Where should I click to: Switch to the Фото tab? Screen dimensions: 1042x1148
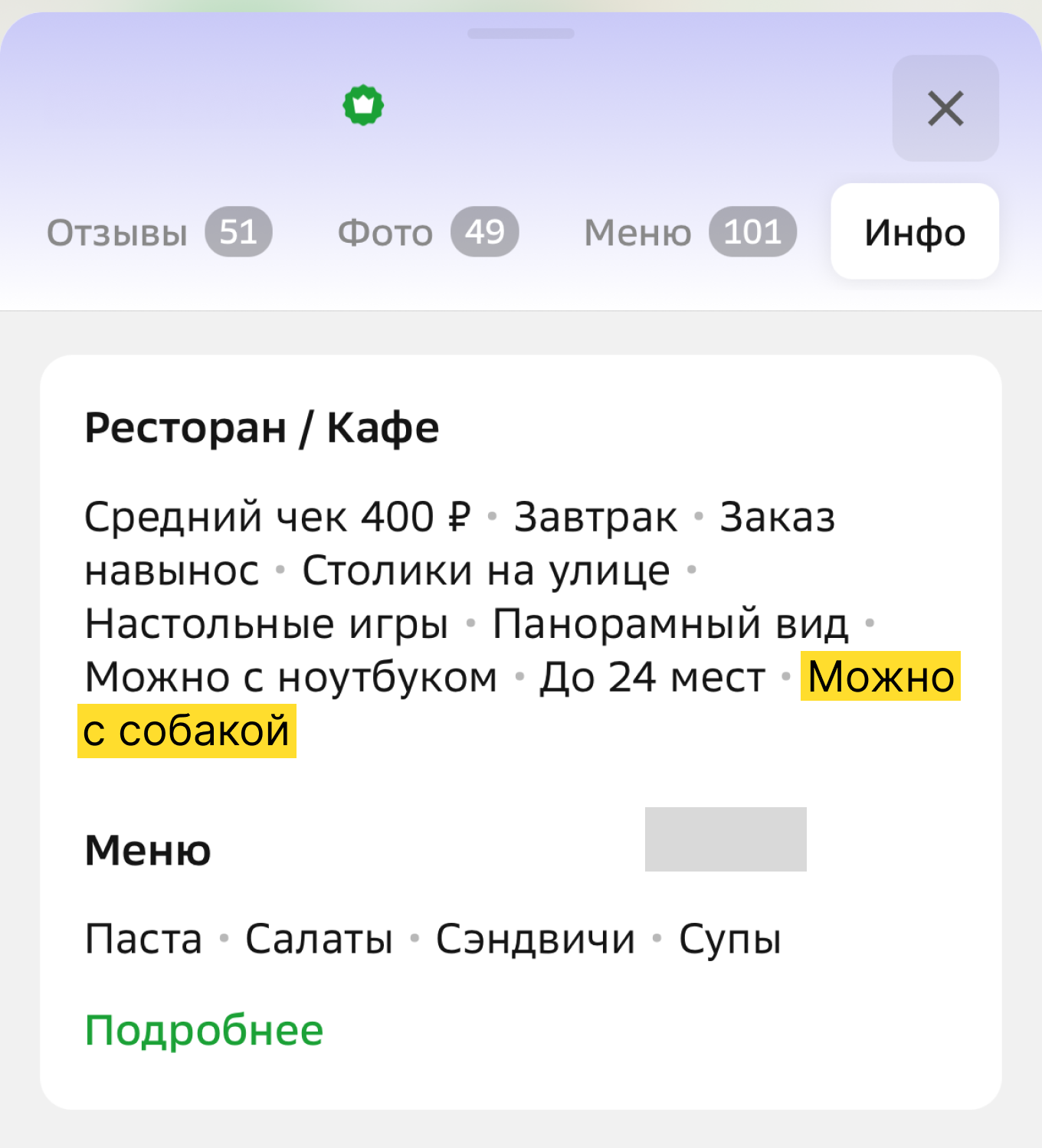[385, 232]
